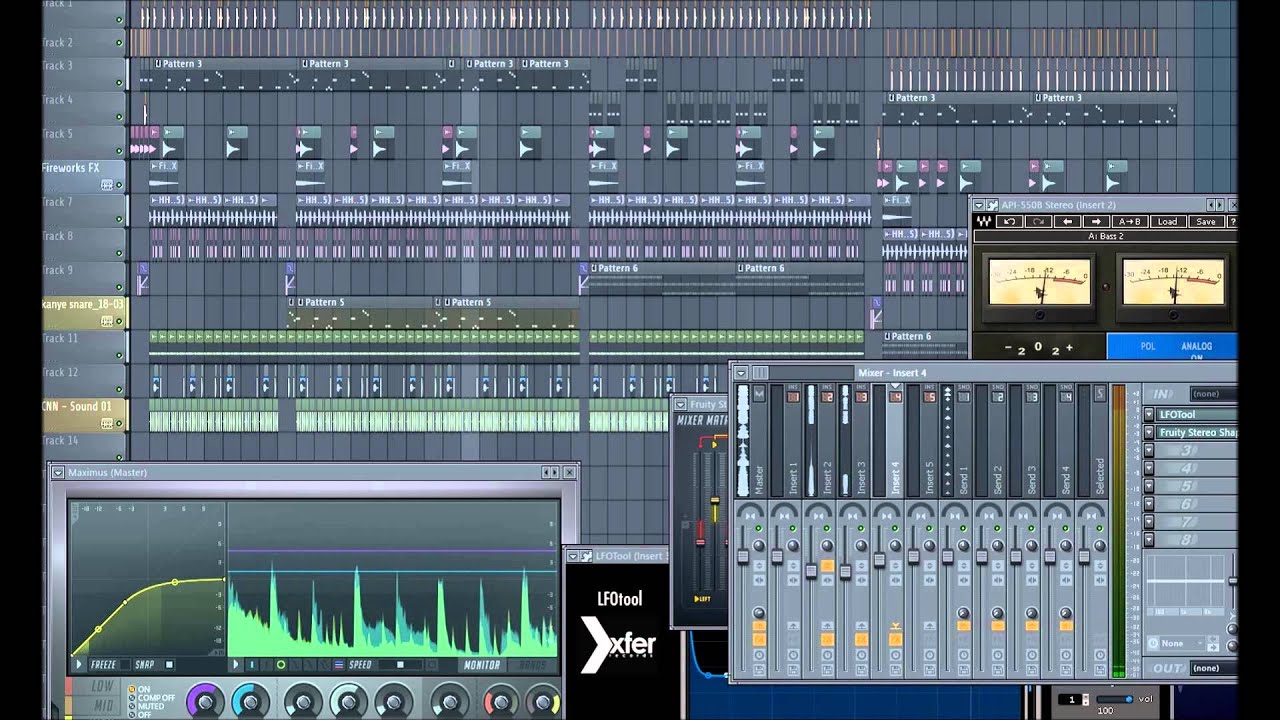Go to next preset in API-550B

pos(1097,221)
